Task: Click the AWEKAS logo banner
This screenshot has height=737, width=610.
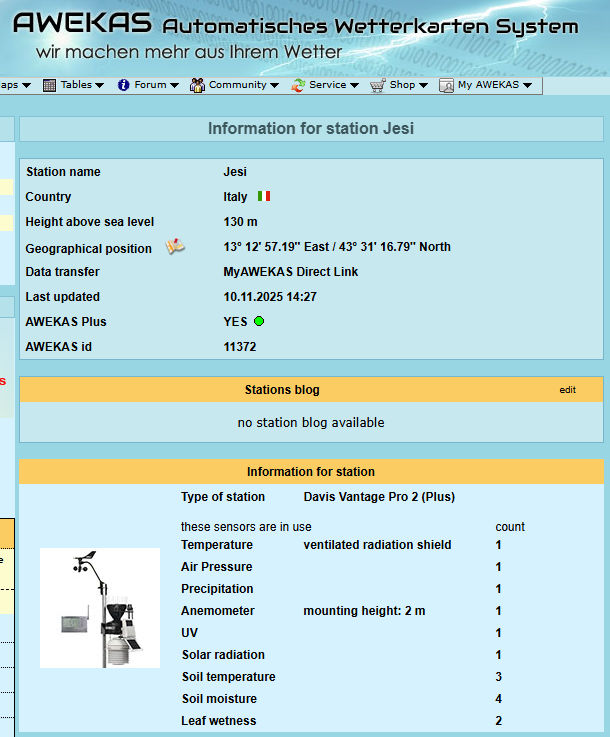Action: click(x=82, y=24)
